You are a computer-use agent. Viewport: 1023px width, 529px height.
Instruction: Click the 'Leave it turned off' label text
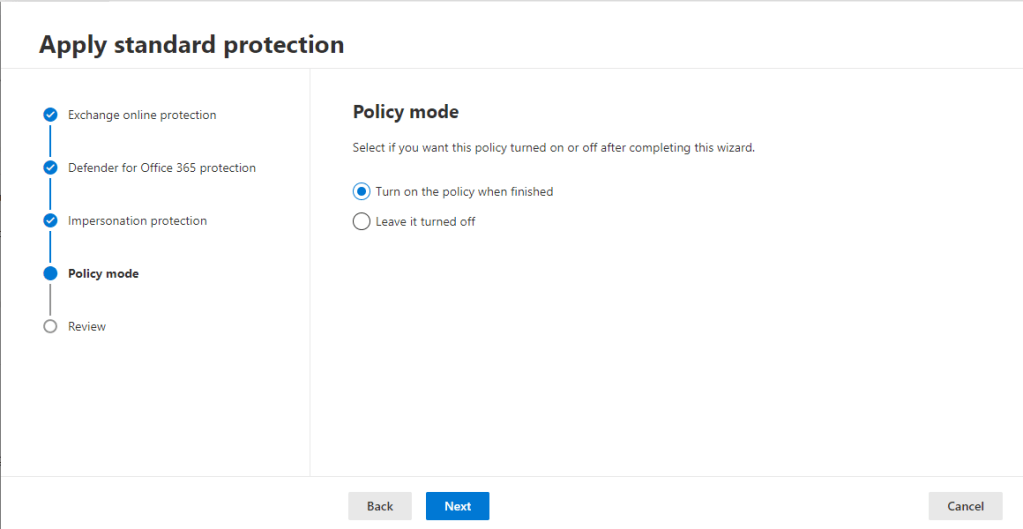coord(425,222)
